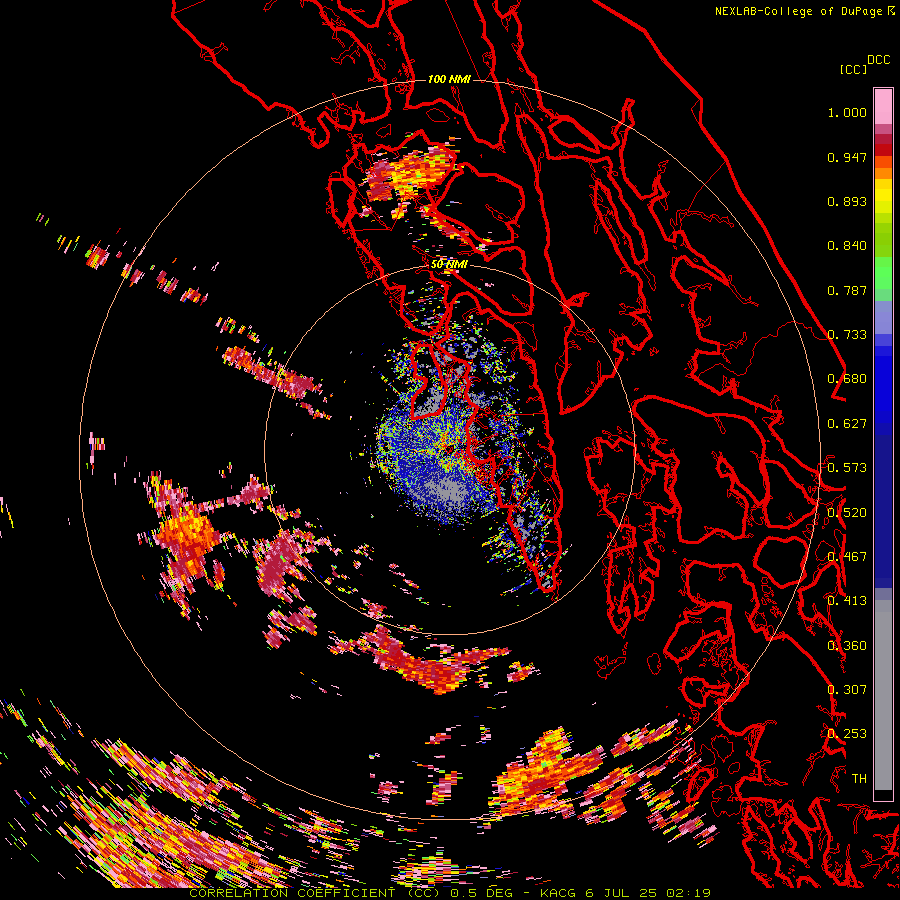This screenshot has width=900, height=900.
Task: Click the 0.733 scale value
Action: tap(847, 335)
